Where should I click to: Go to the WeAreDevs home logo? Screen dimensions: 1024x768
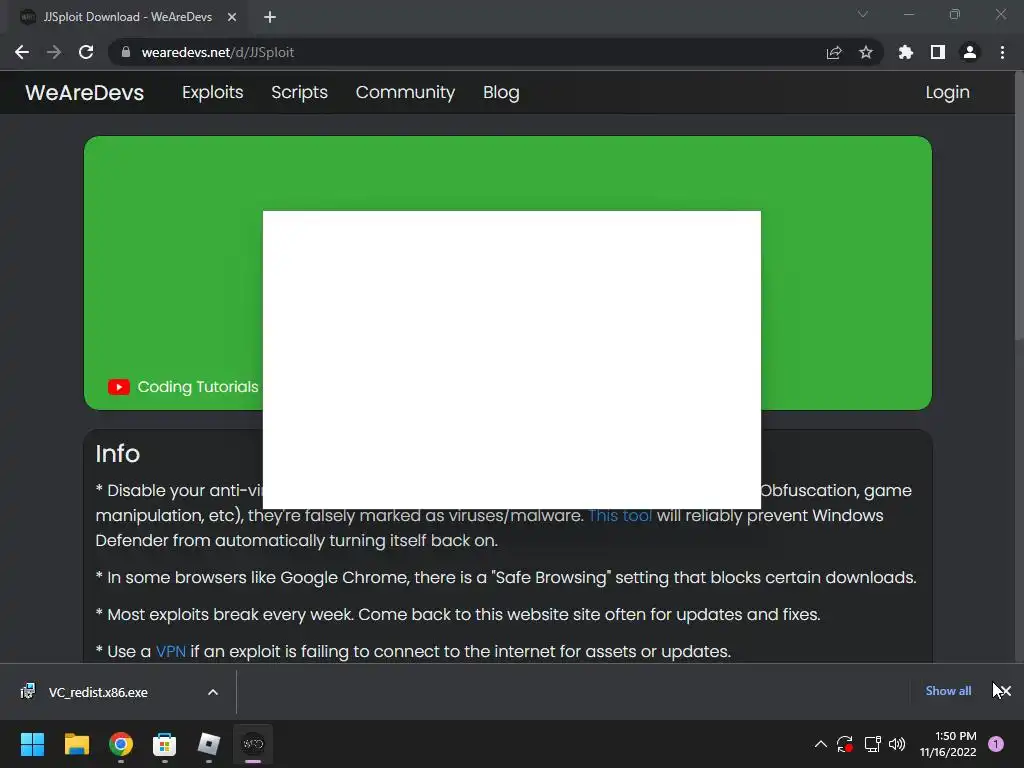pos(84,92)
